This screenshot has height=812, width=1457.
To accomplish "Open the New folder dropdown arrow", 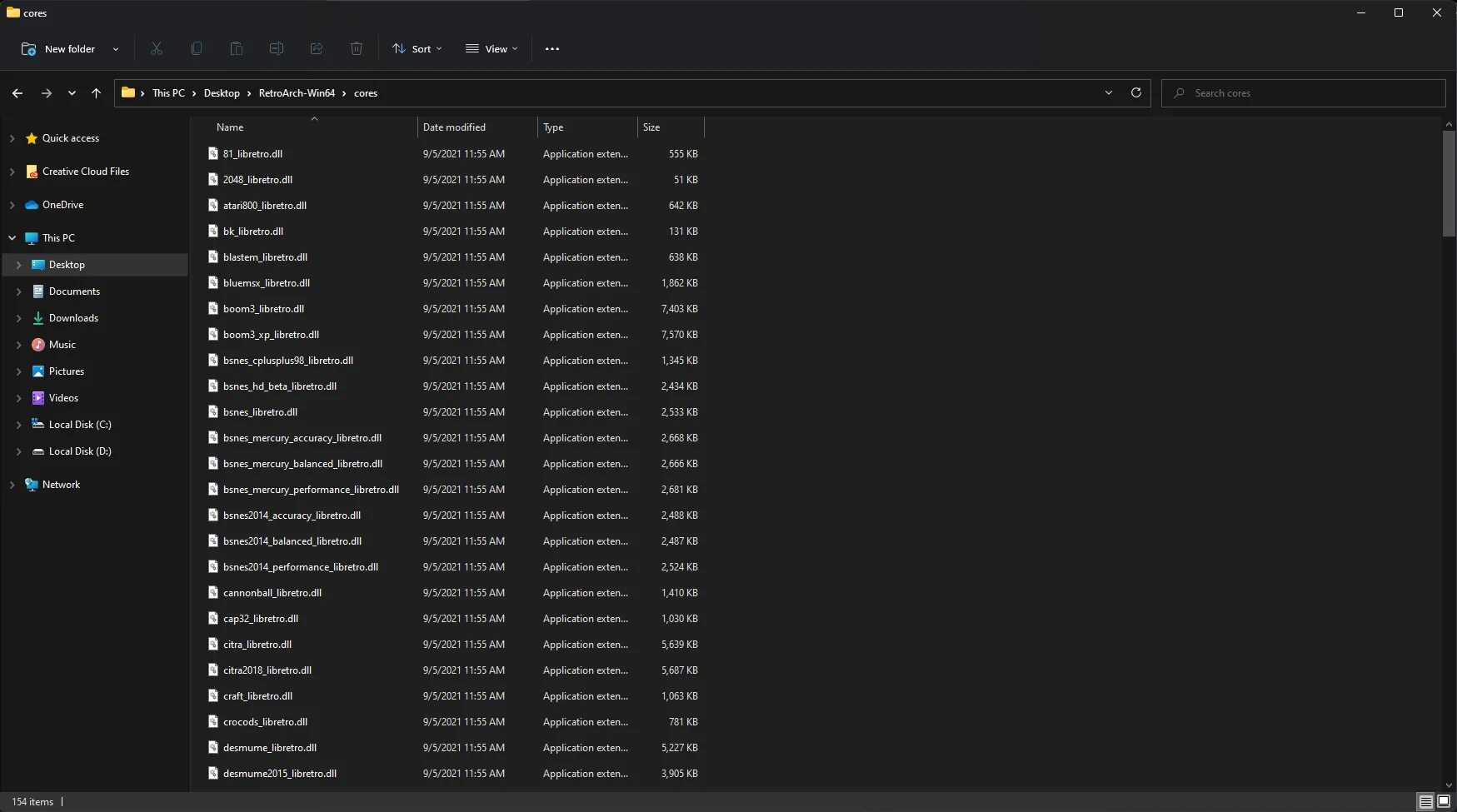I will click(x=116, y=49).
